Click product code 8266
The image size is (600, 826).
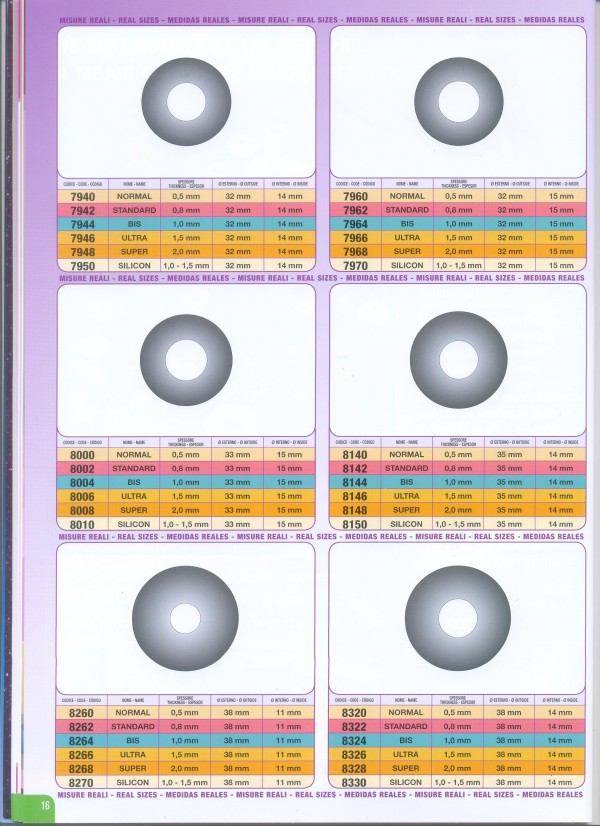(x=81, y=755)
